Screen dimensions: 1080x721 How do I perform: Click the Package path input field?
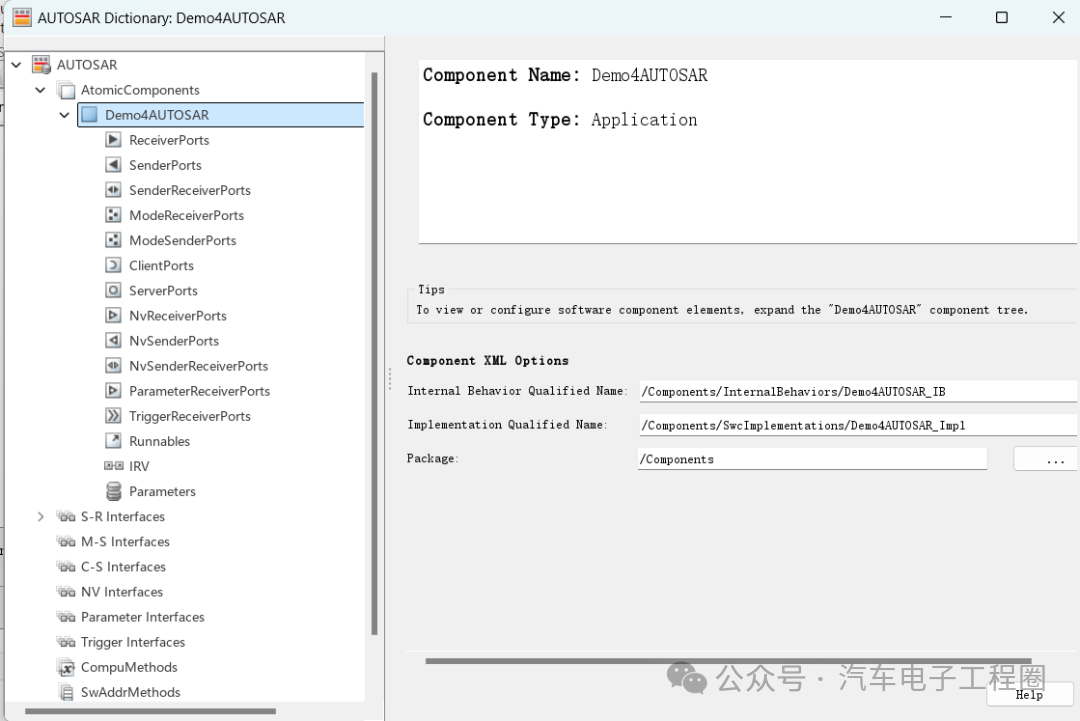(x=813, y=459)
